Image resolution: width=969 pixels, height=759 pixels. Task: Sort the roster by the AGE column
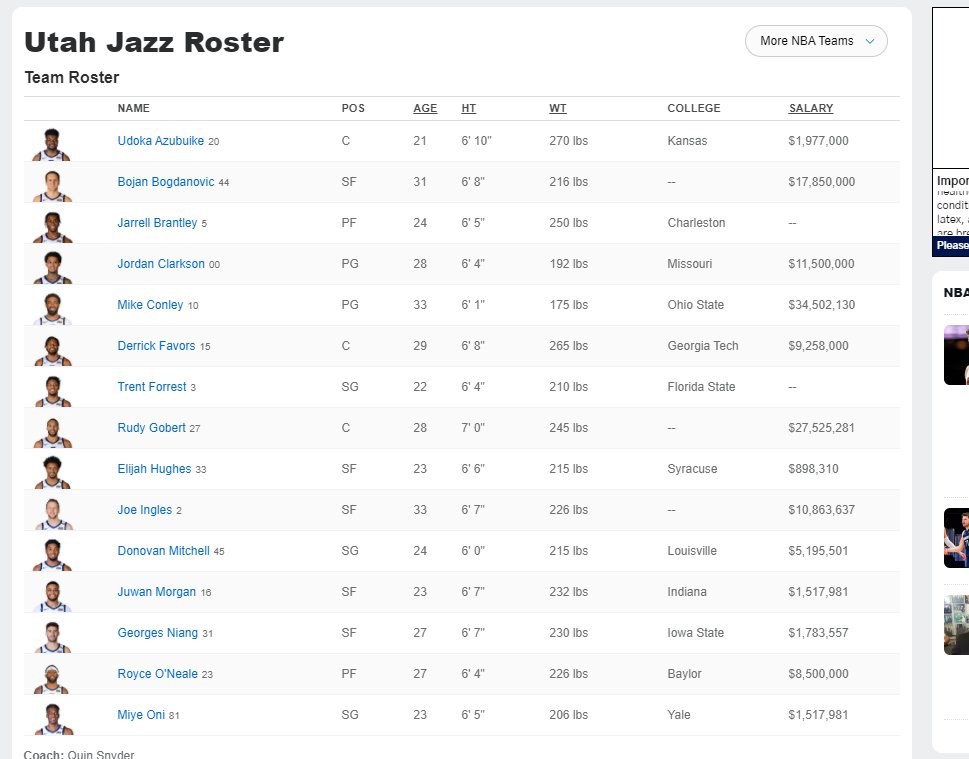coord(424,108)
